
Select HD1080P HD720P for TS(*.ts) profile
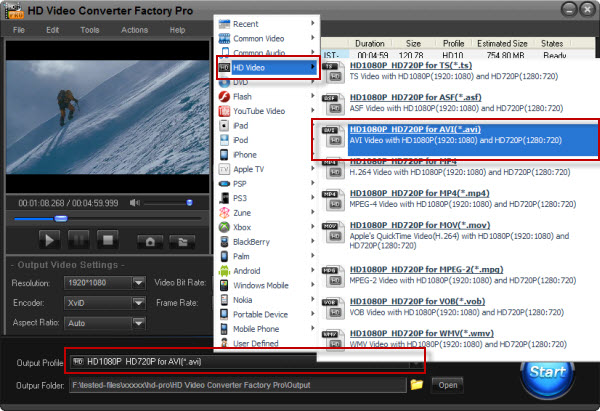[411, 65]
